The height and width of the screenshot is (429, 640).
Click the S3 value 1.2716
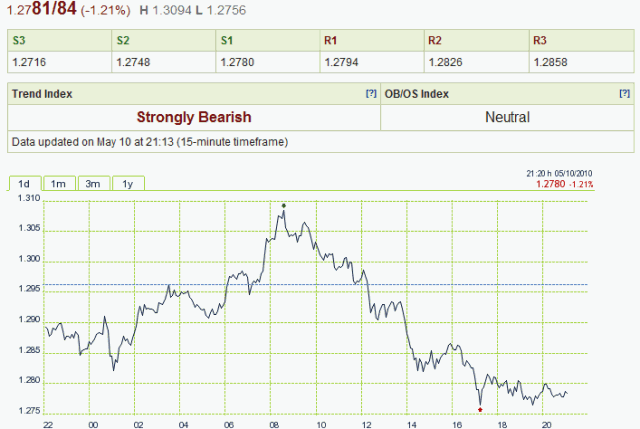pyautogui.click(x=27, y=61)
